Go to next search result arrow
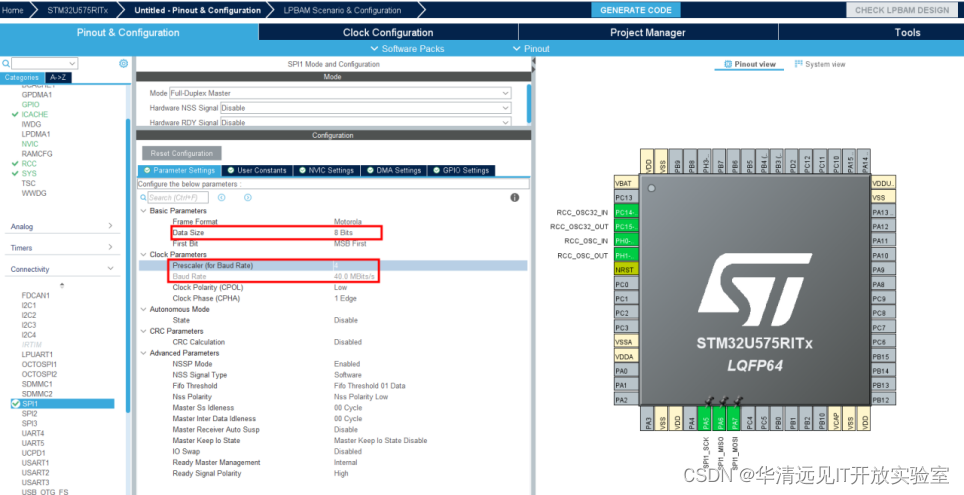 [248, 197]
